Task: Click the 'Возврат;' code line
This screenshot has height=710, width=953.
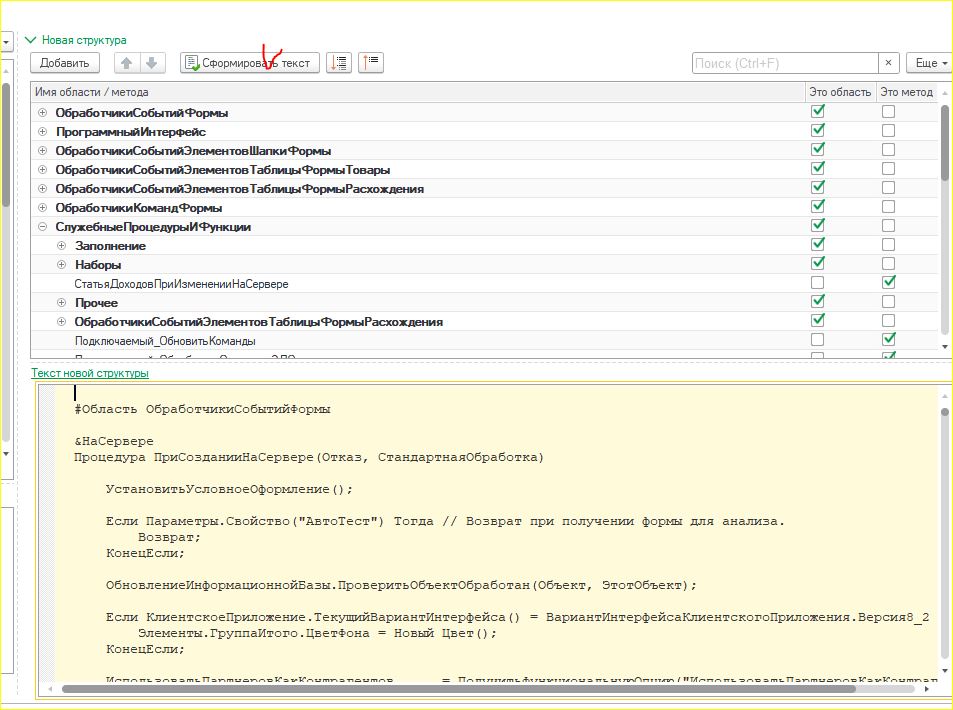Action: pos(170,537)
